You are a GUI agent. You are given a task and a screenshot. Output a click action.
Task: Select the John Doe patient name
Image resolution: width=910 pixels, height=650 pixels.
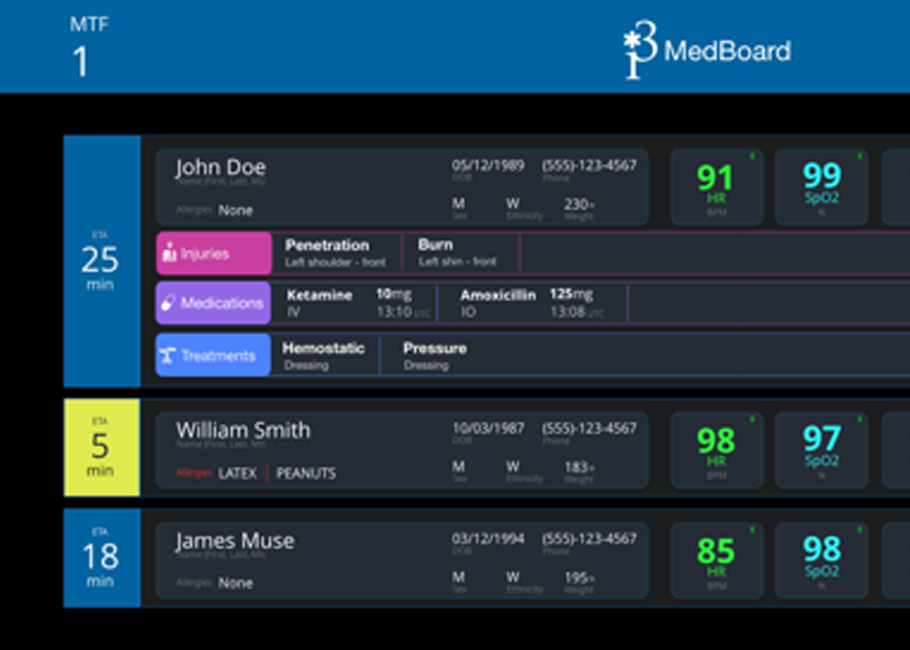221,168
